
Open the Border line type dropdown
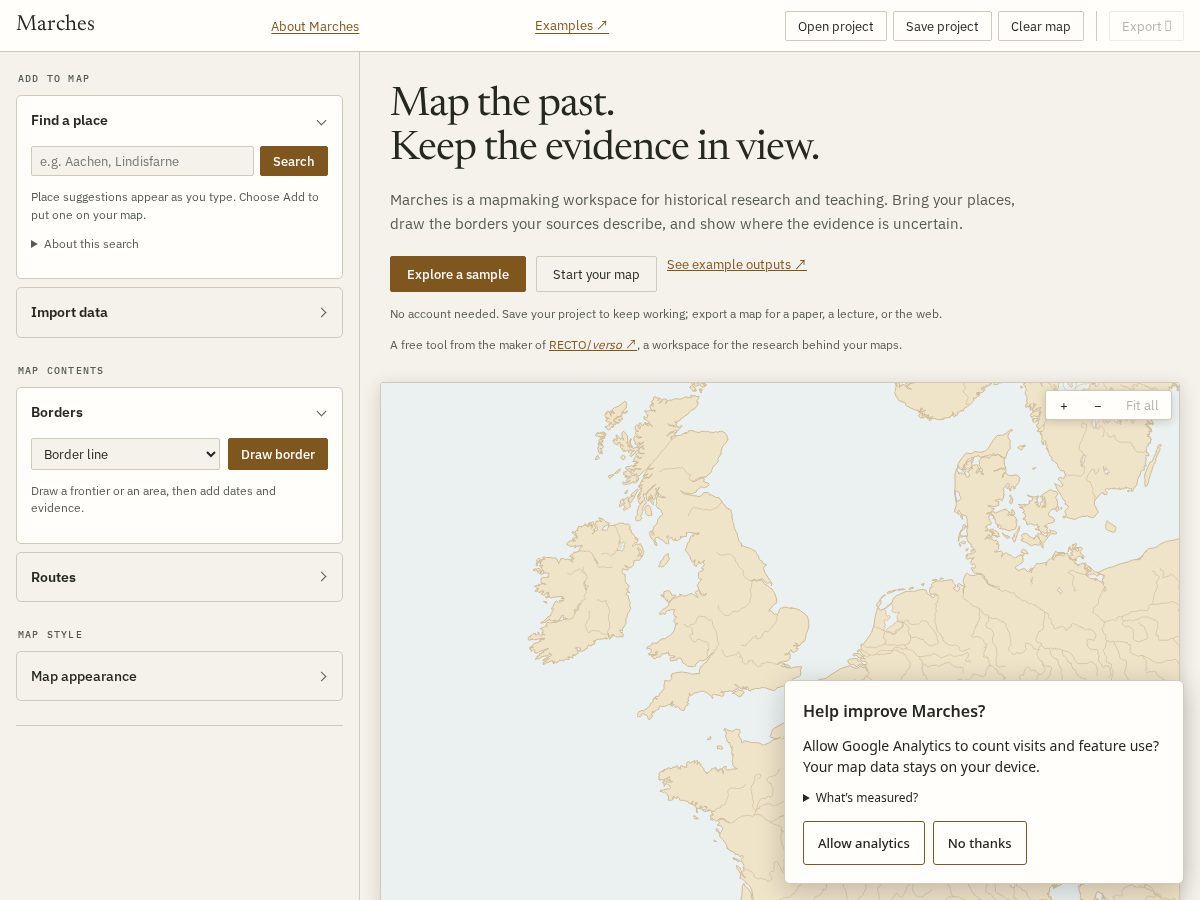[x=125, y=454]
